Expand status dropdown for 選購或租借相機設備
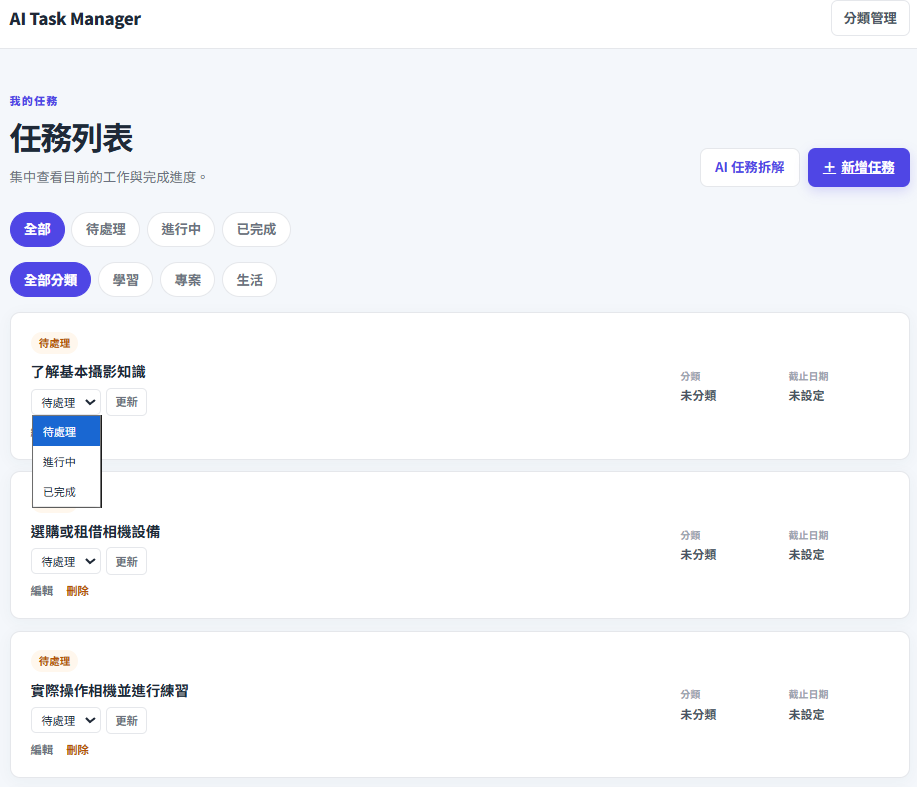917x787 pixels. [66, 561]
